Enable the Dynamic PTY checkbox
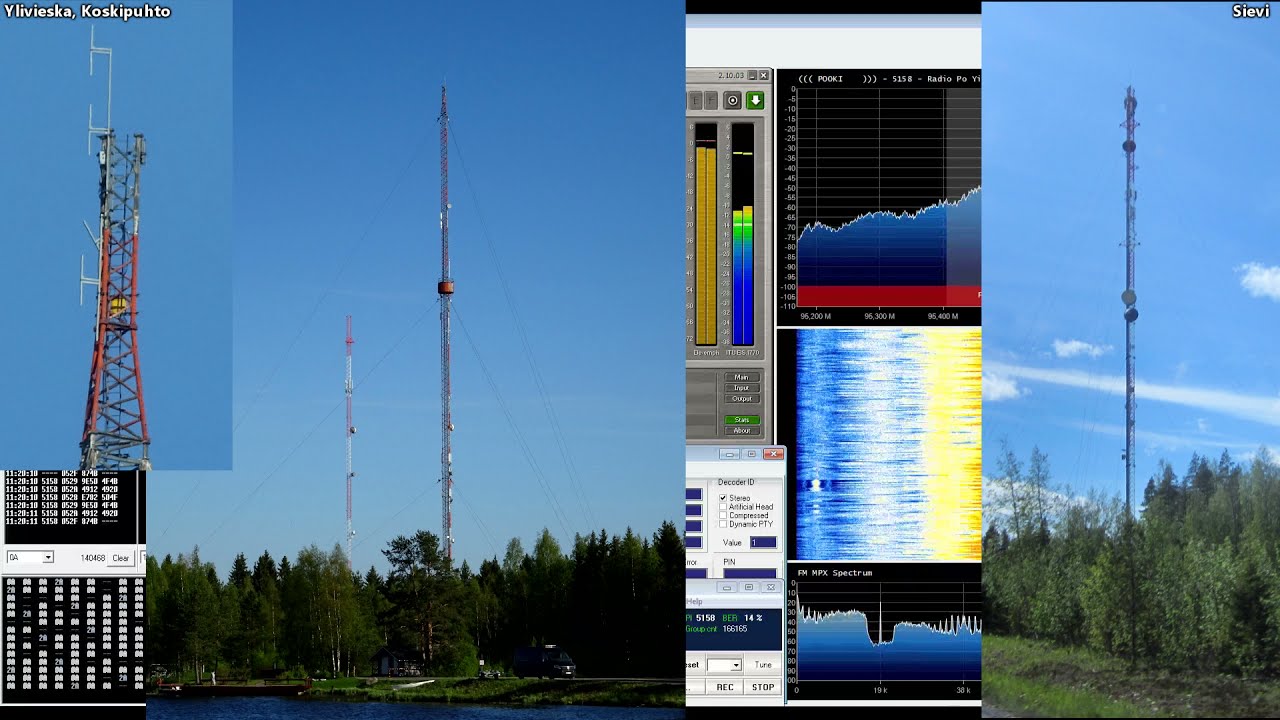Screen dimensions: 1280x720 click(x=723, y=524)
